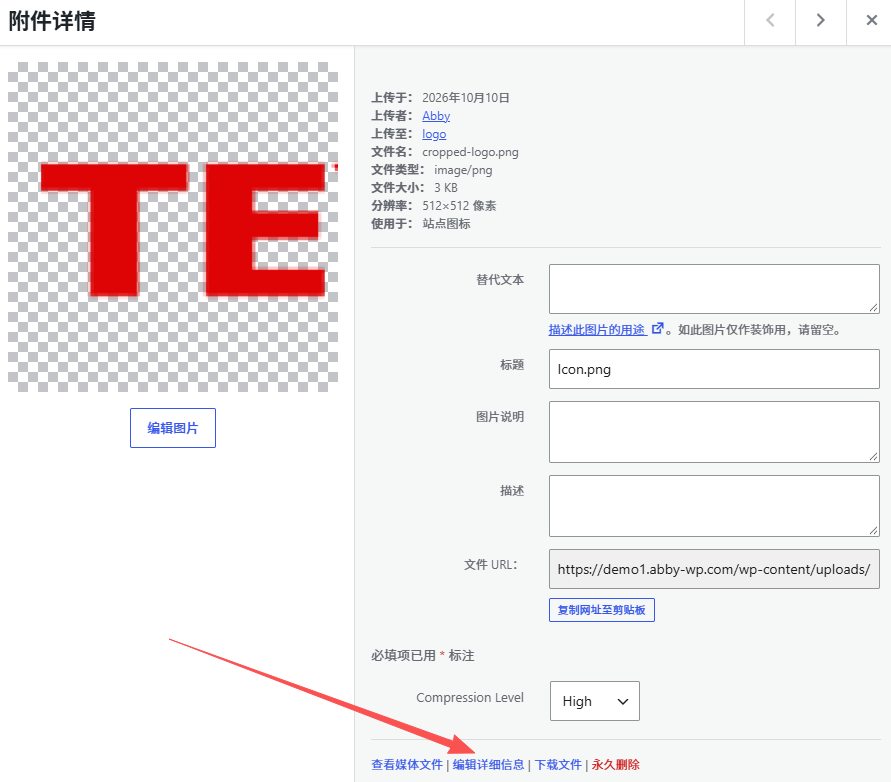Focus the 标题 field containing Icon.png

(x=714, y=369)
